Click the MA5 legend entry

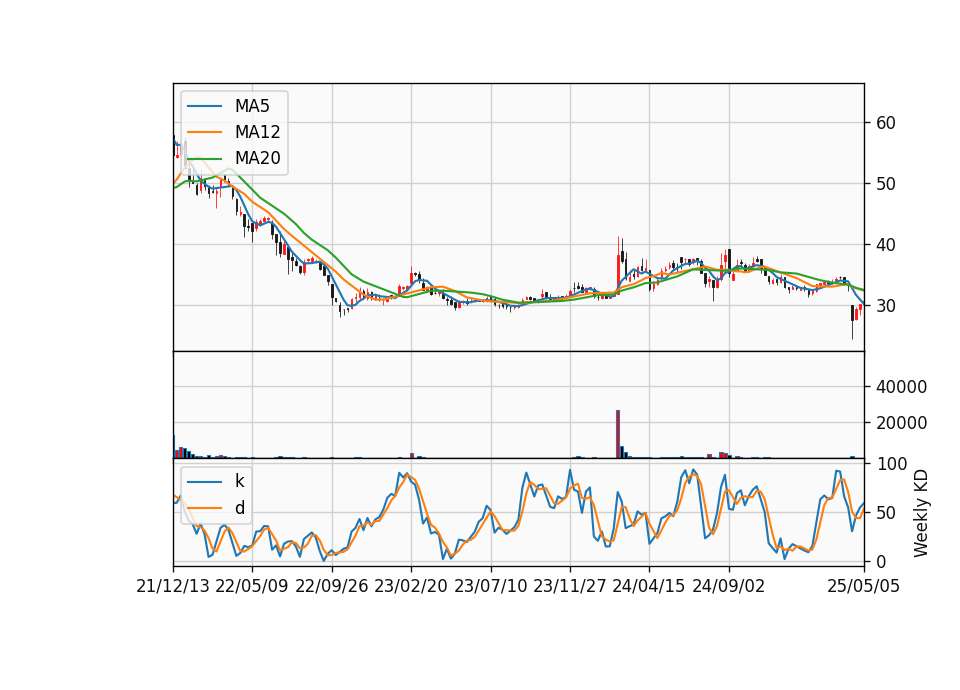(x=228, y=106)
